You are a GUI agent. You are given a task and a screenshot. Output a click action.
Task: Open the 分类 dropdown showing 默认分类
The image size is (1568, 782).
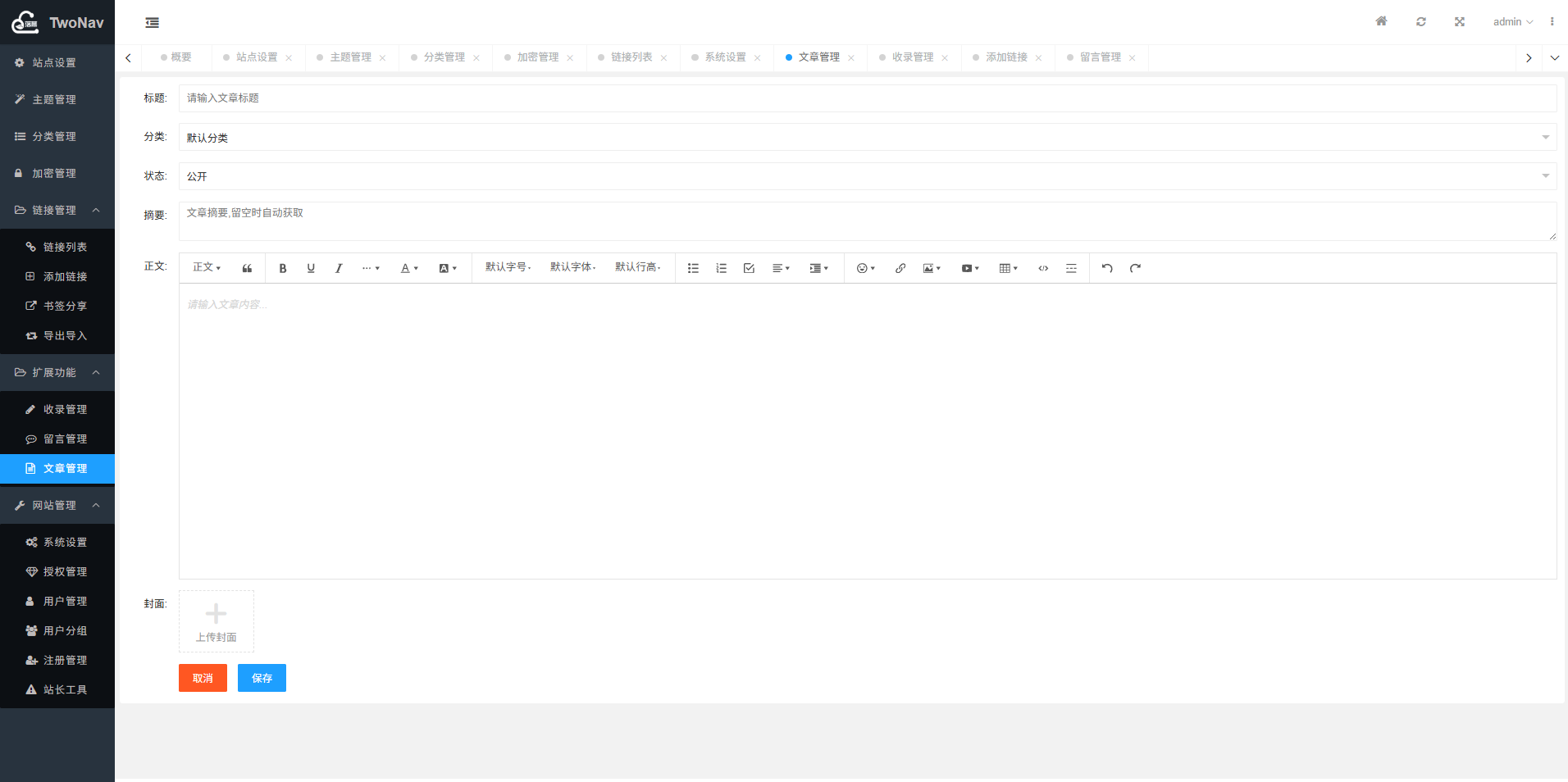click(867, 138)
